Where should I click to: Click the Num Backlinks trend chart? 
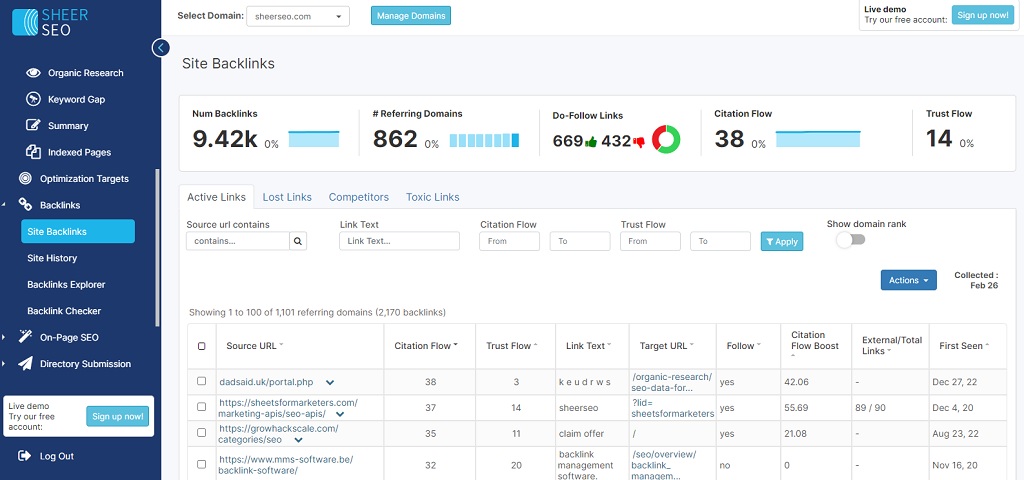[313, 138]
